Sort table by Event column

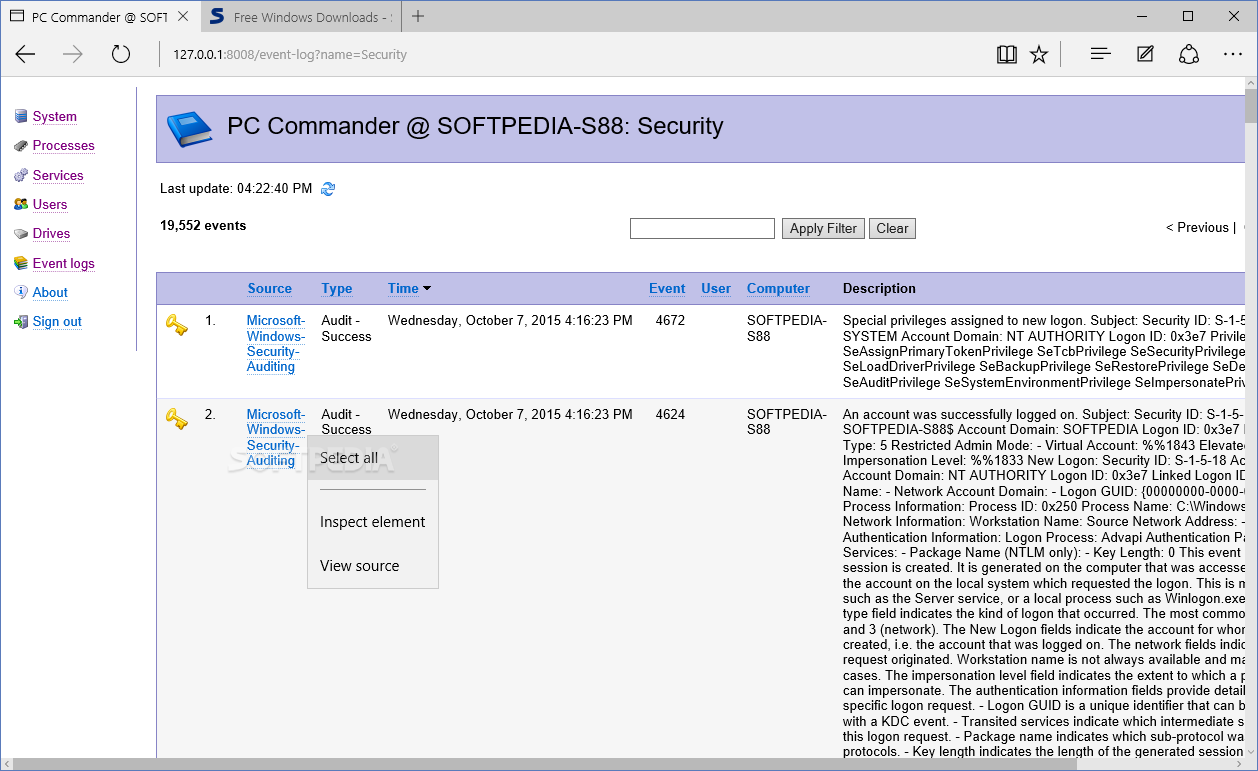pos(667,289)
